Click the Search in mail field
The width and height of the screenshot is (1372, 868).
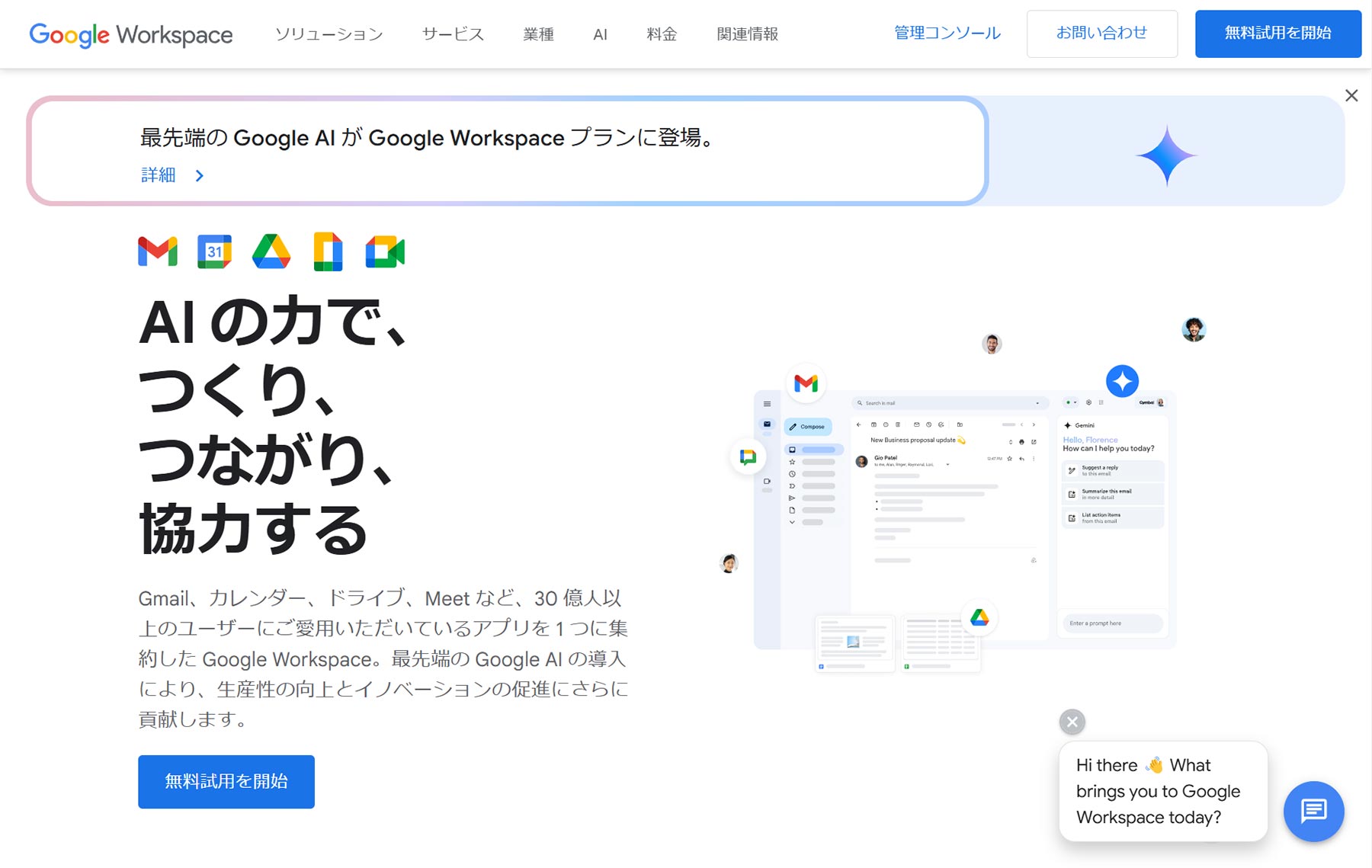coord(948,403)
